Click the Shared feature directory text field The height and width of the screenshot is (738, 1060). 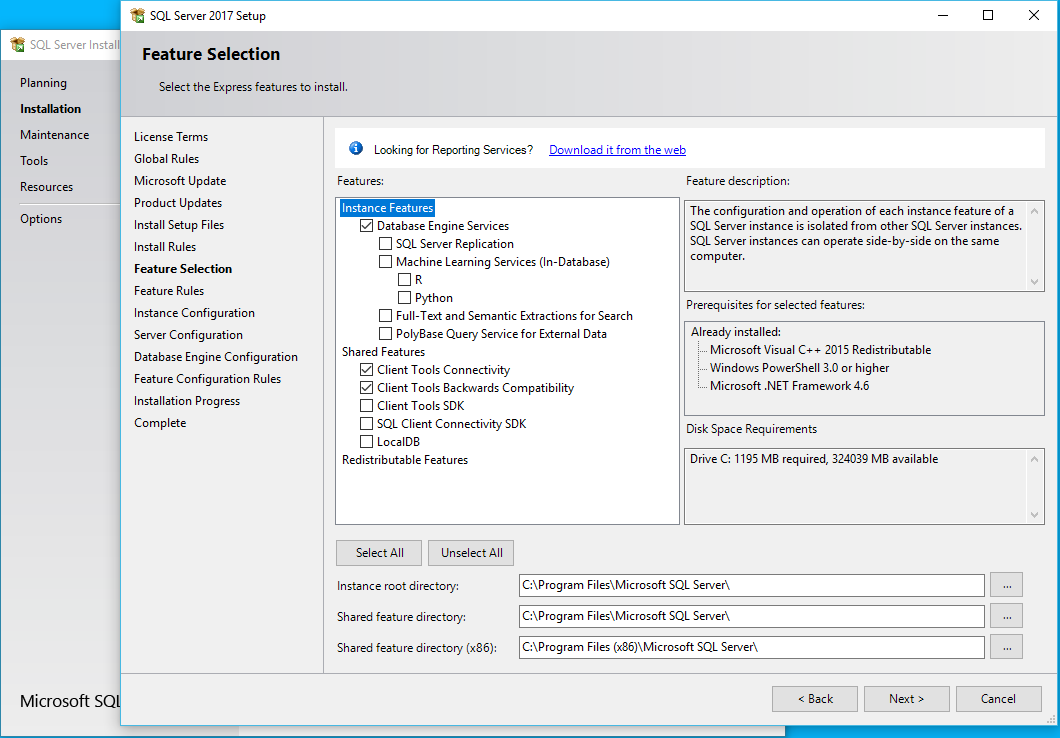[752, 616]
